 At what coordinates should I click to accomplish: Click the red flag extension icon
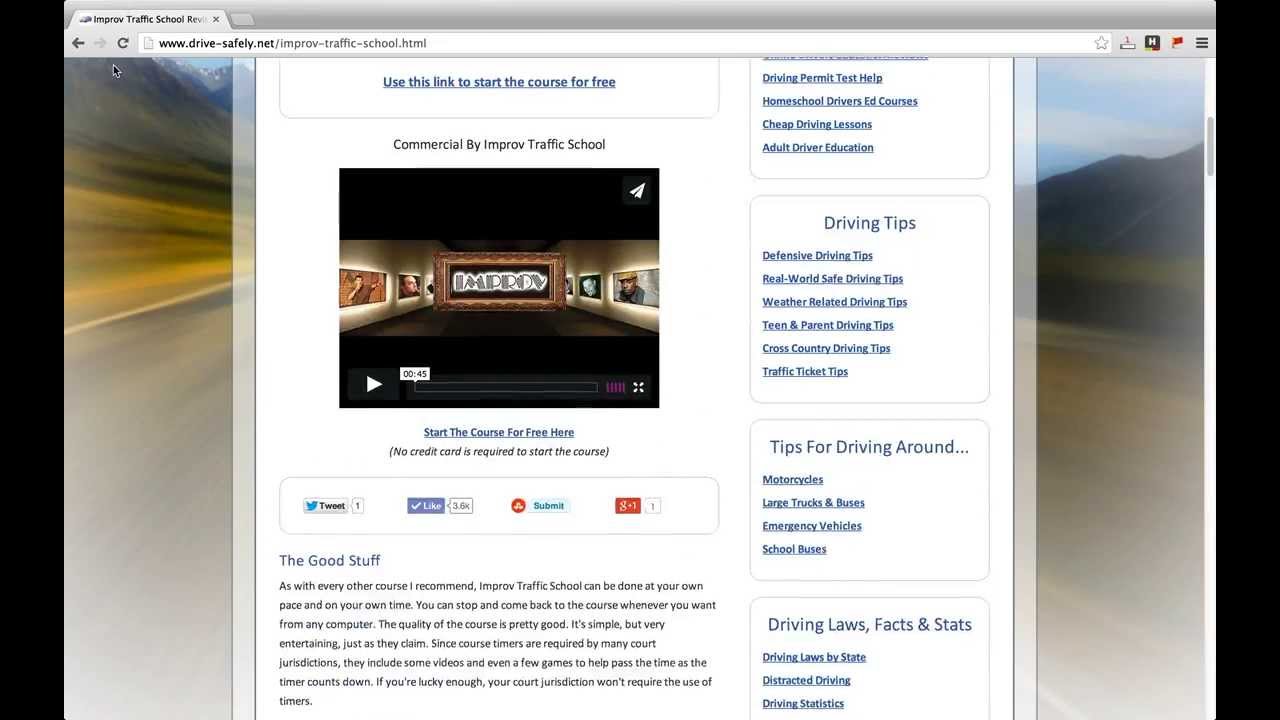1177,43
